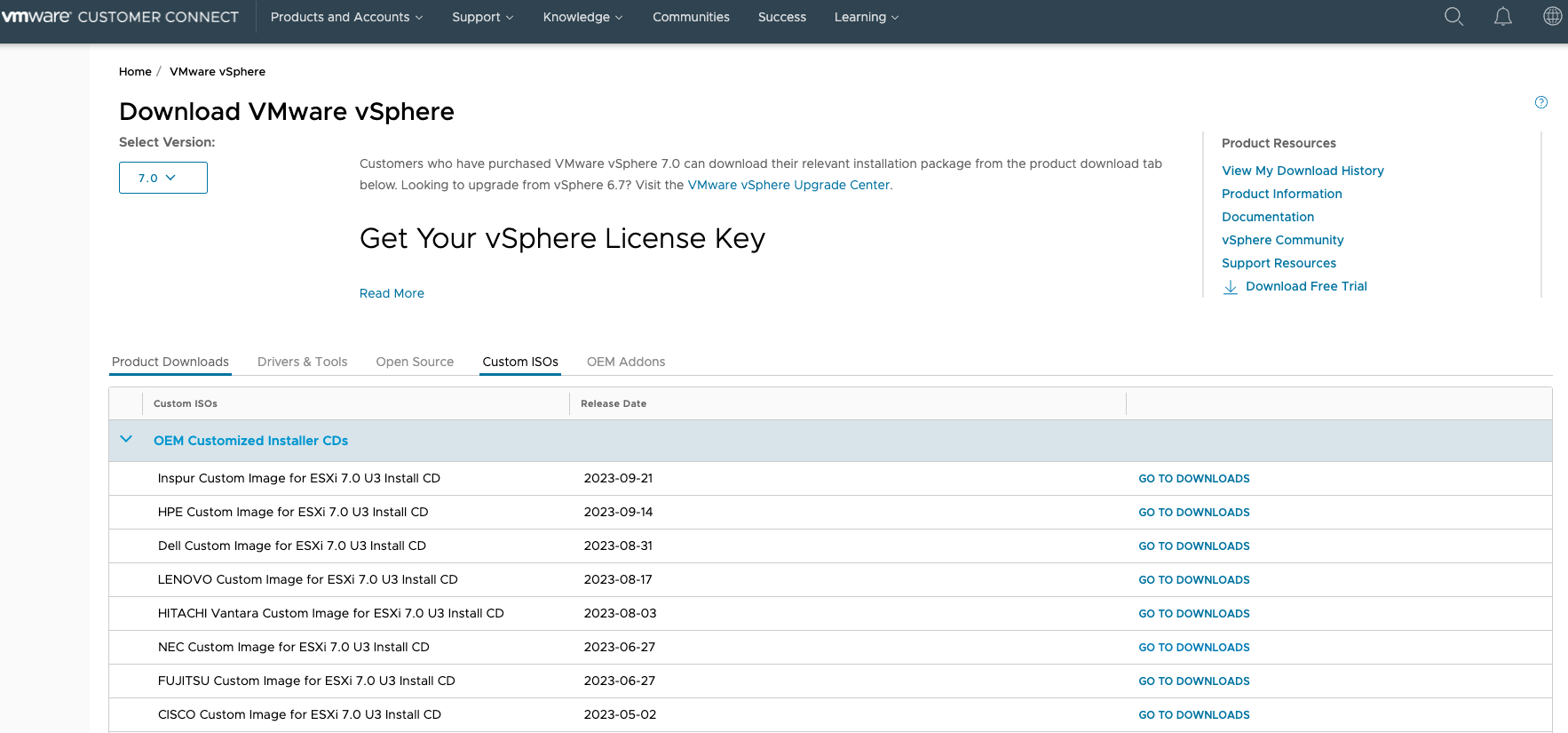Image resolution: width=1568 pixels, height=733 pixels.
Task: Open the notifications bell icon
Action: tap(1502, 17)
